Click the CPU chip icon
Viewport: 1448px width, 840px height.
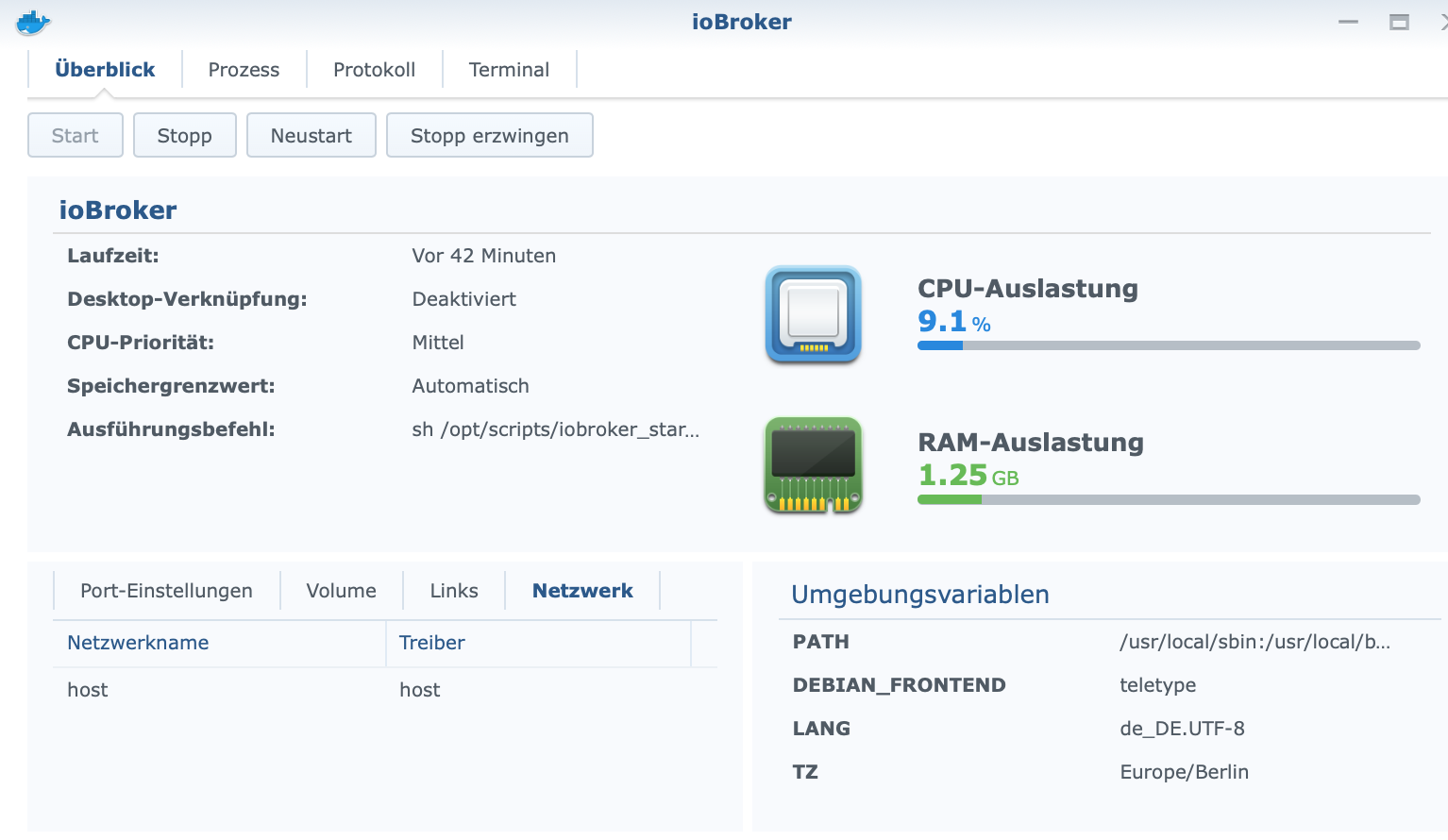pyautogui.click(x=813, y=315)
